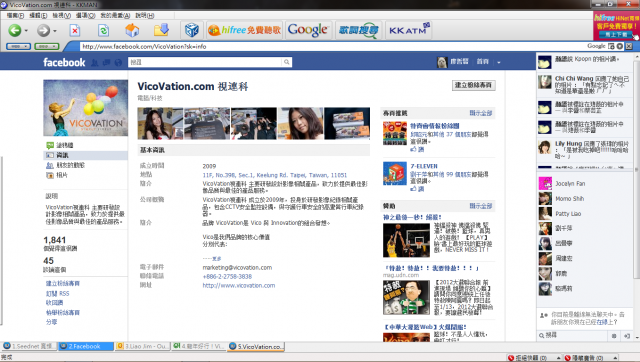Close the Google search bar X icon
The height and width of the screenshot is (362, 640).
tap(629, 46)
